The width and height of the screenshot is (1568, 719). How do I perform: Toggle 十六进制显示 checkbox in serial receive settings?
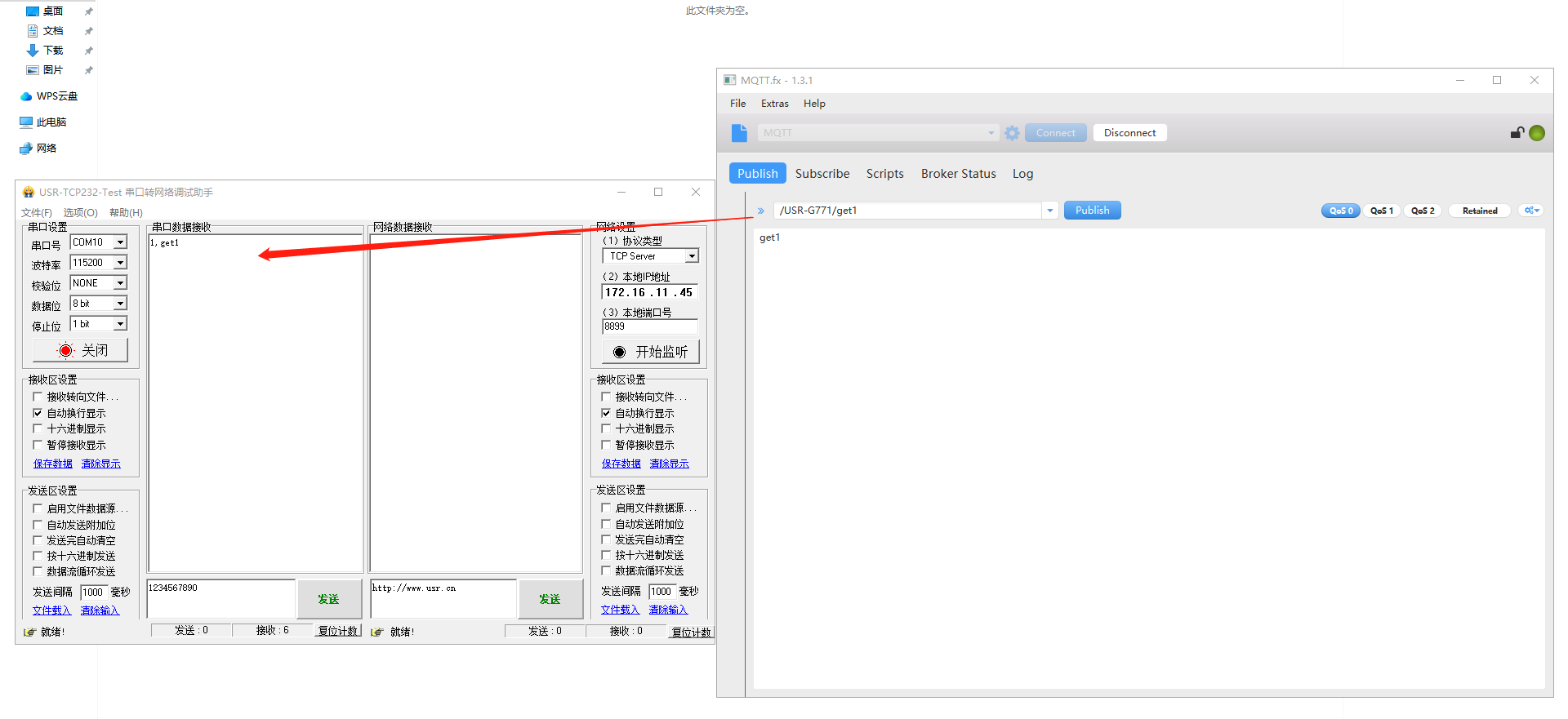(38, 428)
